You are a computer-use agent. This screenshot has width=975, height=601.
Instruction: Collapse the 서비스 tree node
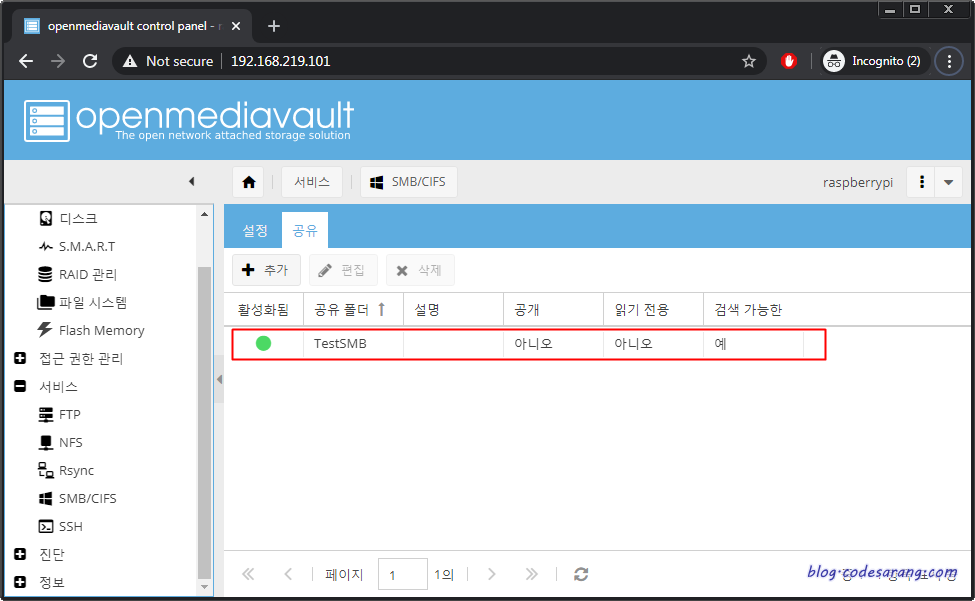coord(20,386)
